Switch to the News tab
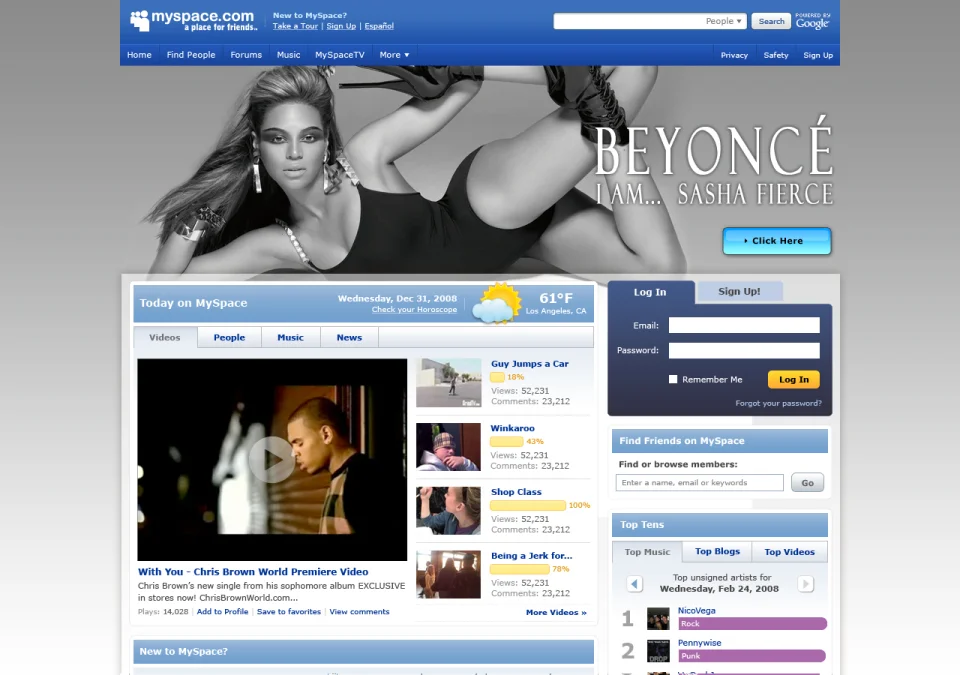The height and width of the screenshot is (675, 960). click(x=349, y=338)
